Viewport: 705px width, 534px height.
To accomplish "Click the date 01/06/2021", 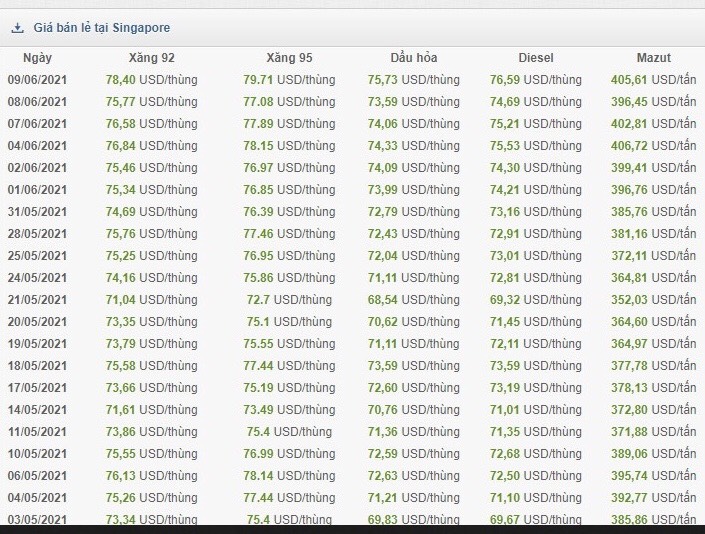I will point(37,190).
